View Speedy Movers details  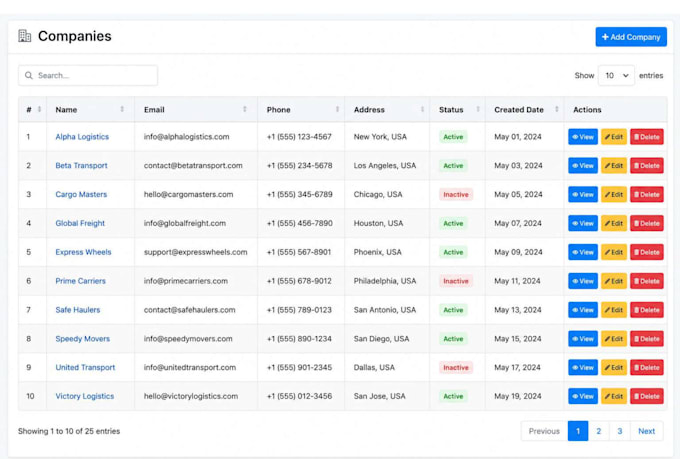point(583,338)
